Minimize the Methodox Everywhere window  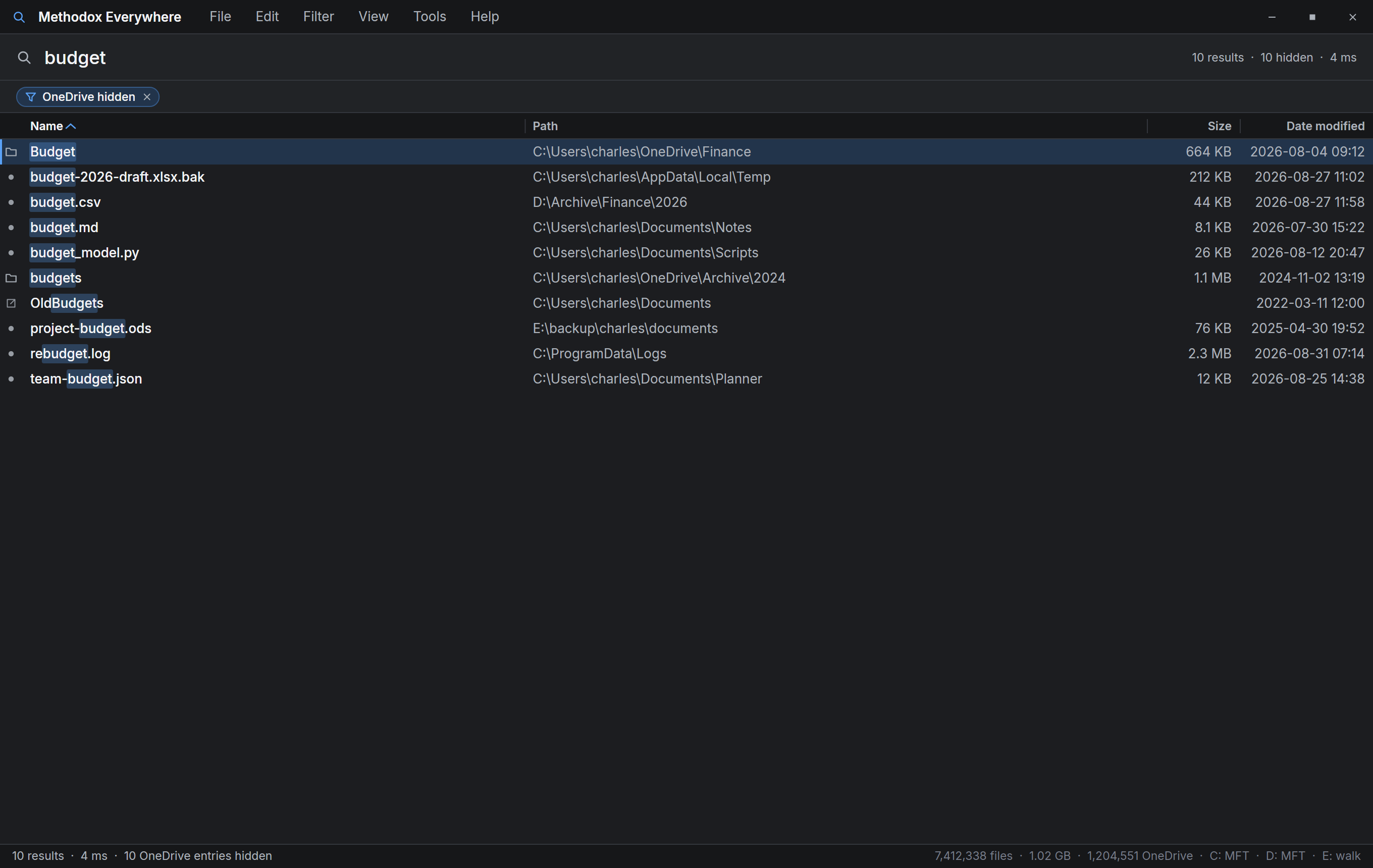click(1272, 17)
